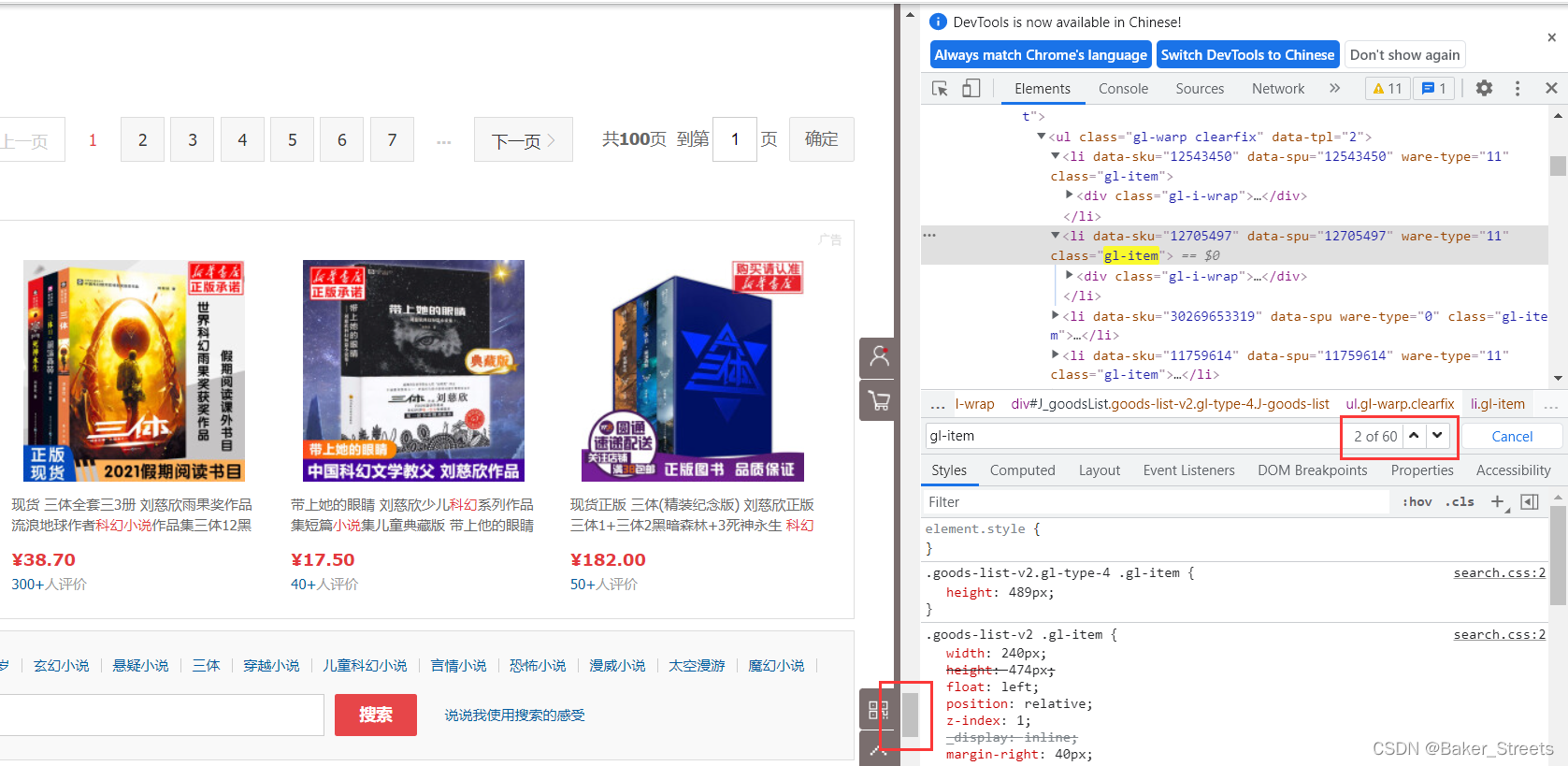Switch to the Elements tab
1568x766 pixels.
(x=1042, y=89)
